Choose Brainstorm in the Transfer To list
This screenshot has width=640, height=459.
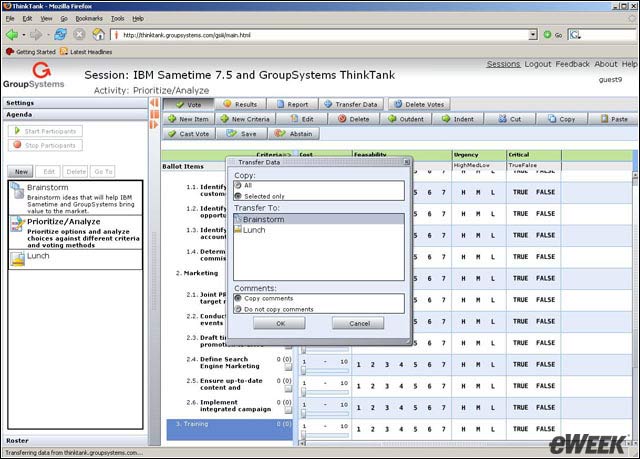319,220
